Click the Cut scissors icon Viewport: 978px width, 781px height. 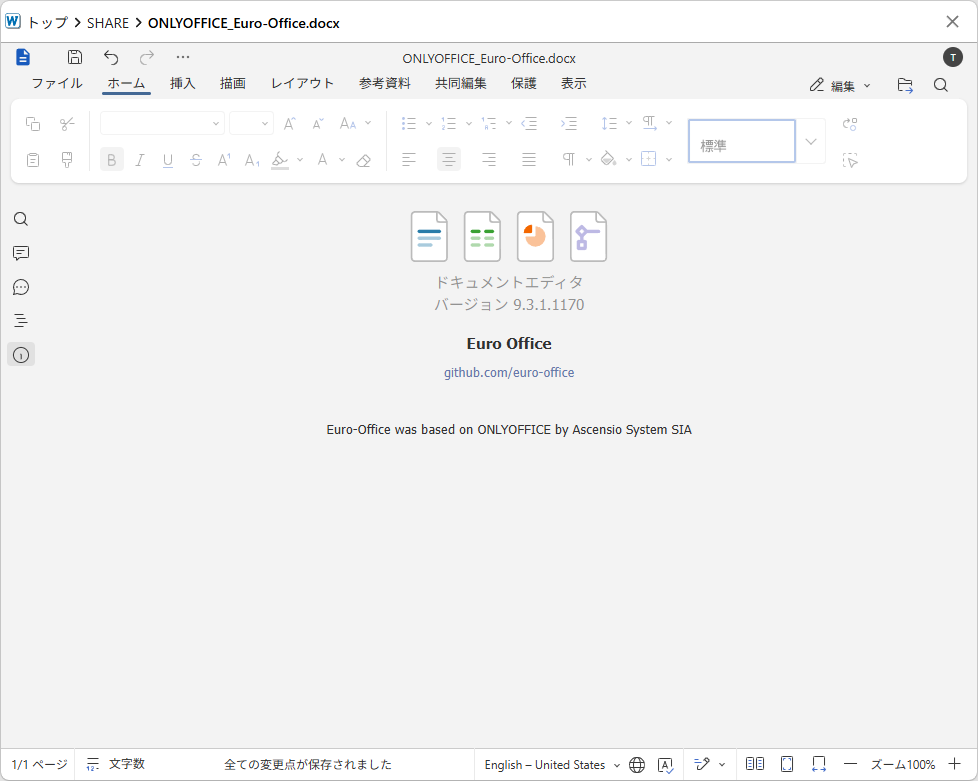tap(67, 124)
